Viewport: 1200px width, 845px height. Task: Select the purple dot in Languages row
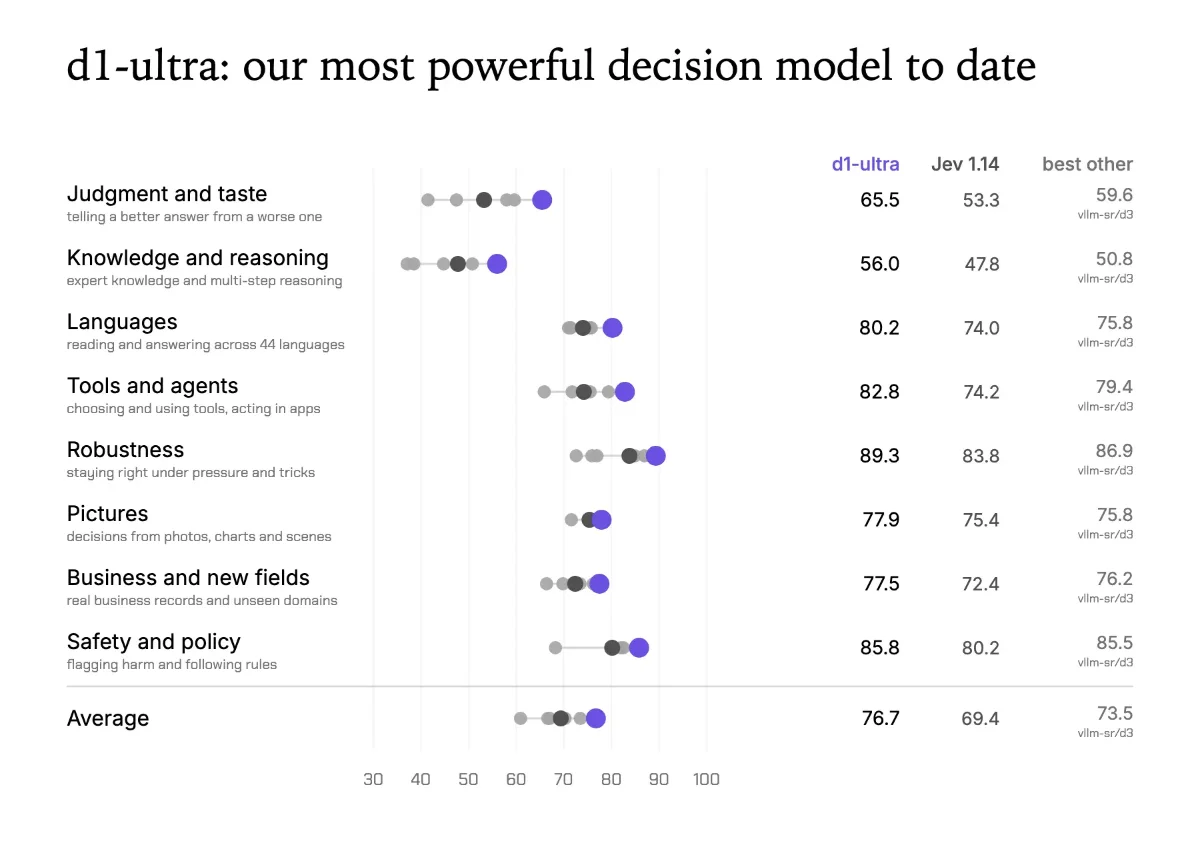point(612,328)
